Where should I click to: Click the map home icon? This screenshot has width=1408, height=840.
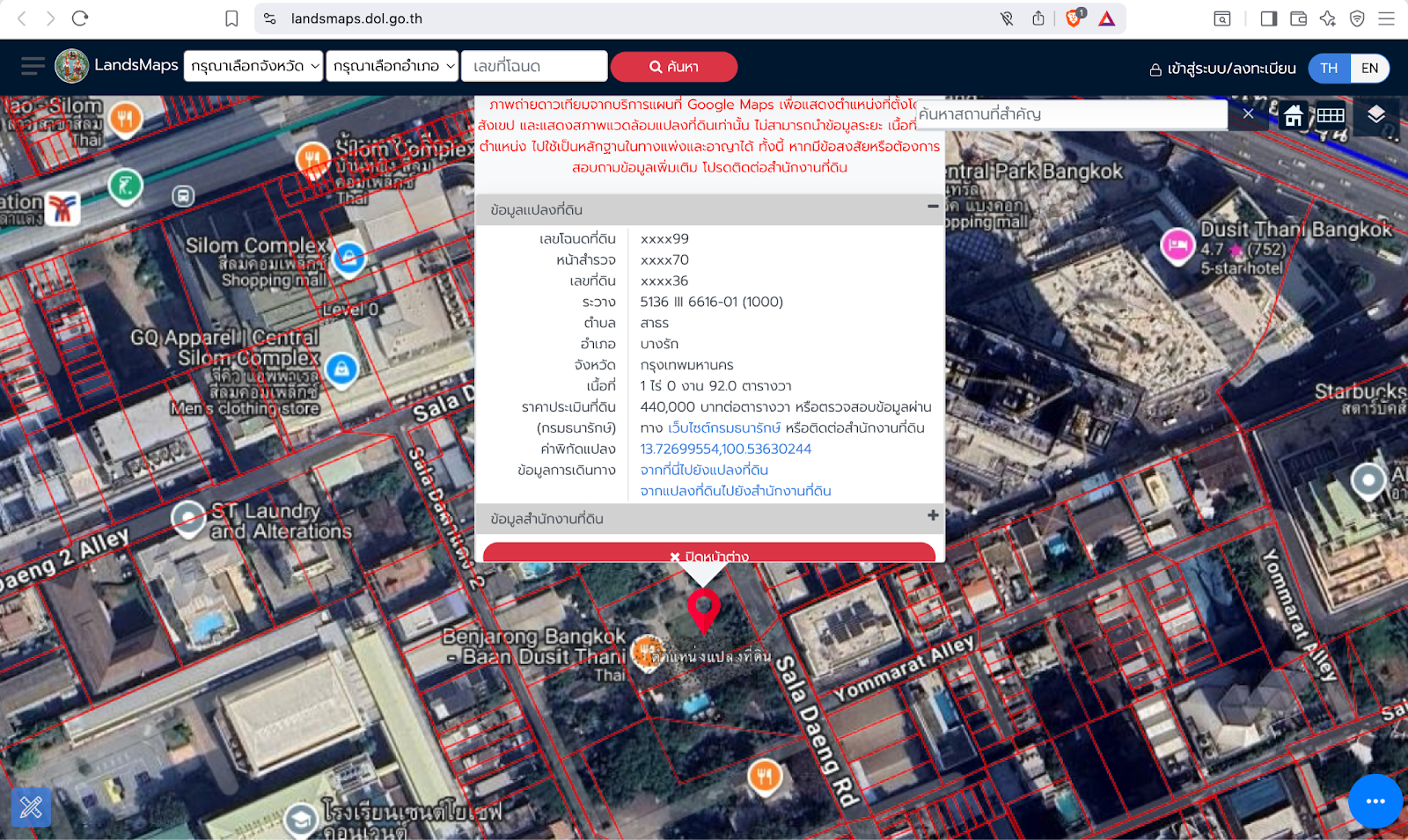pyautogui.click(x=1293, y=115)
